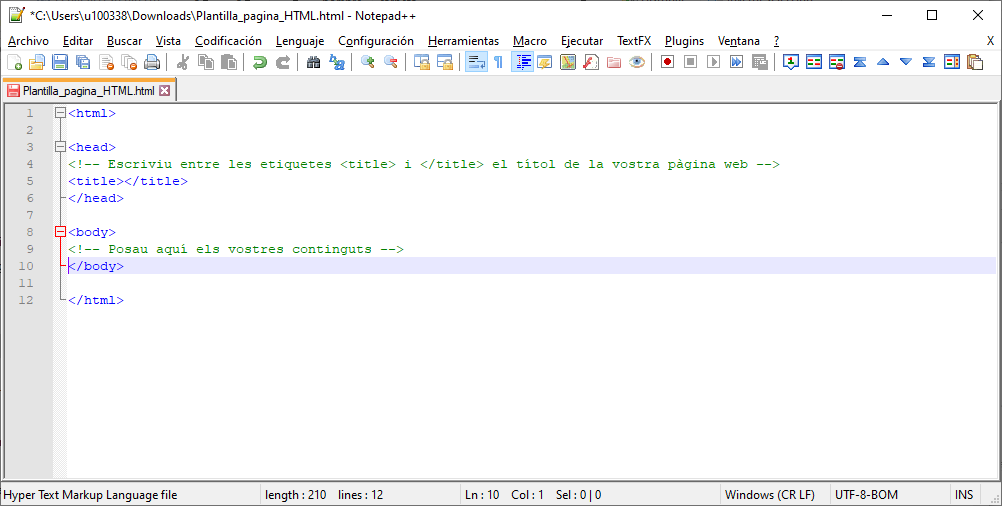Jump to the last difference icon
Image resolution: width=1002 pixels, height=506 pixels.
tap(929, 62)
